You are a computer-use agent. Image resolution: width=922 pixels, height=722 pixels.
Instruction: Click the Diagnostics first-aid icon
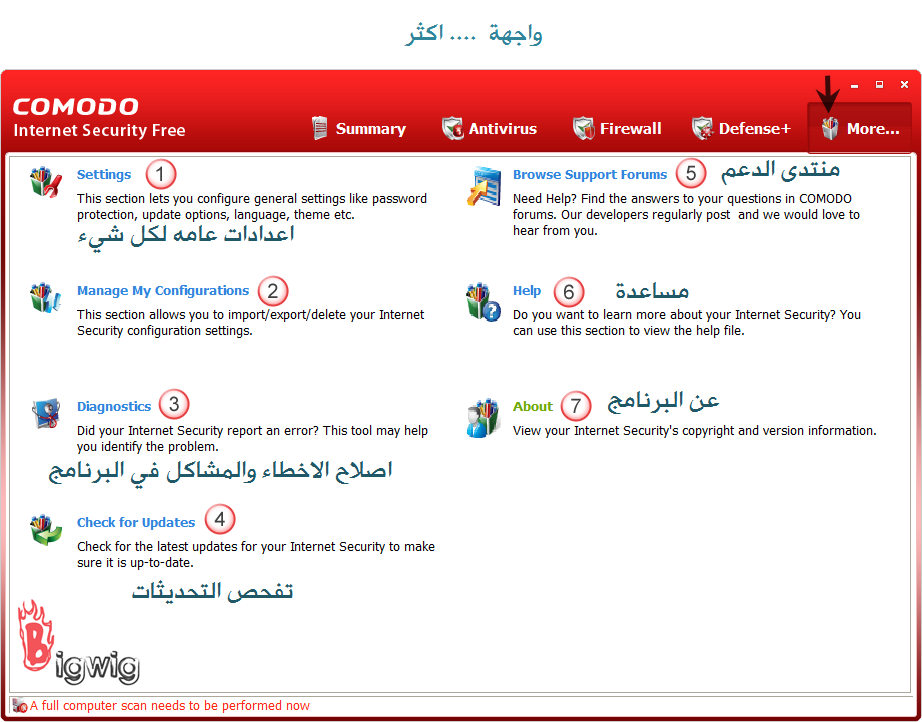coord(46,414)
